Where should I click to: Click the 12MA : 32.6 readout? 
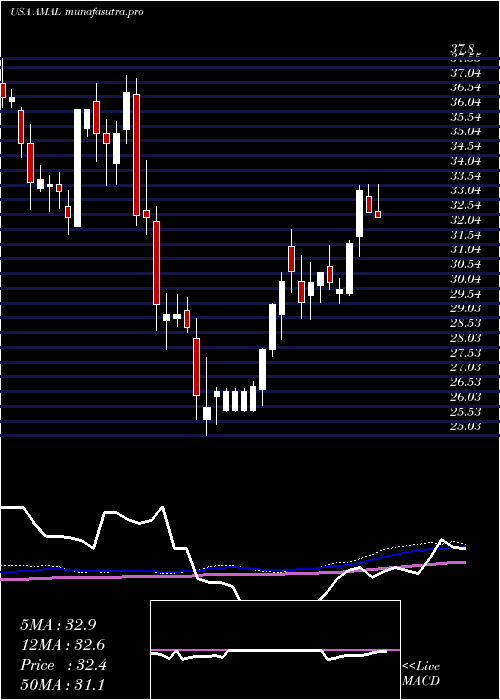[62, 645]
